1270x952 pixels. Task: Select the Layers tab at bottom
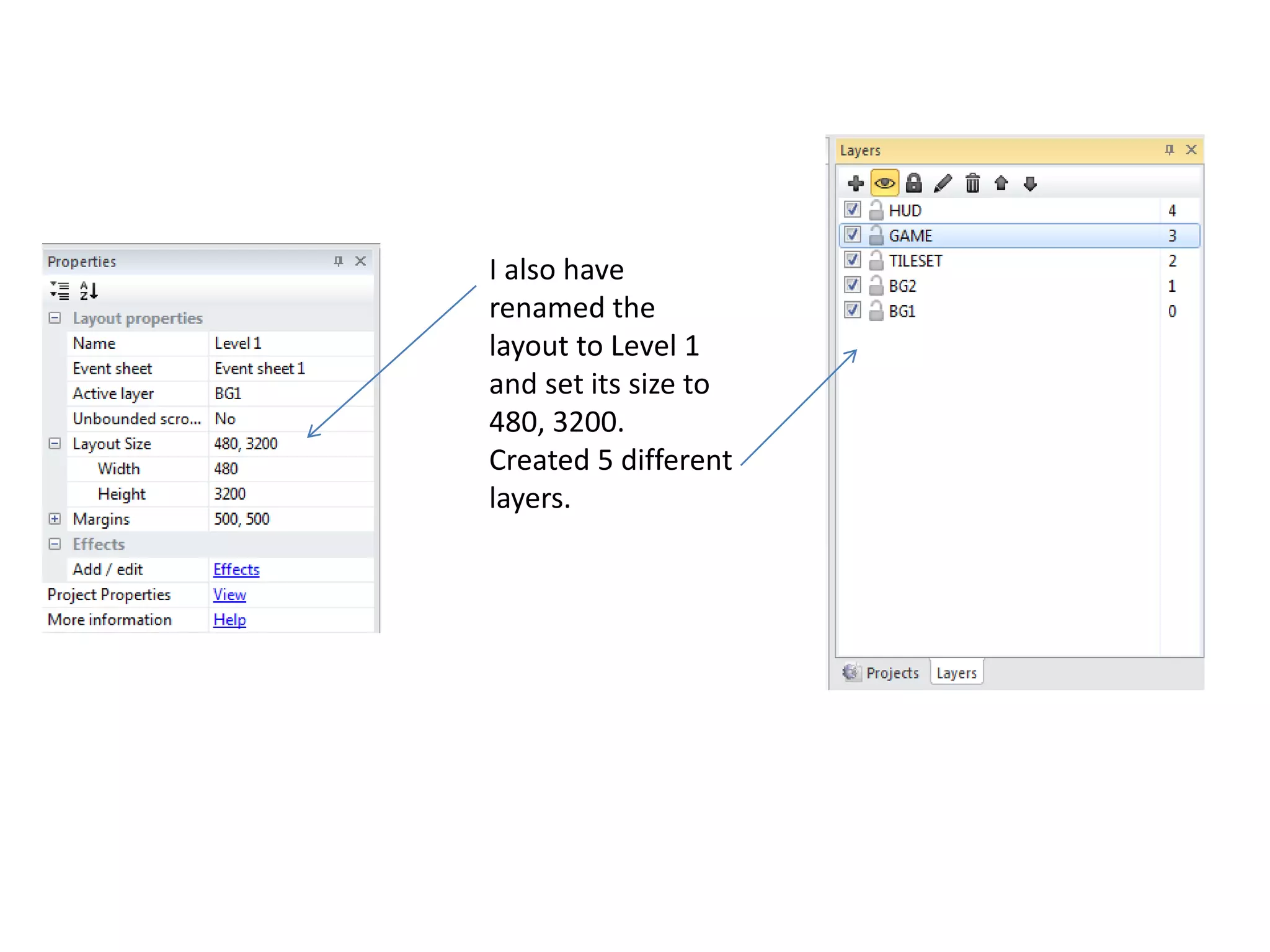[956, 672]
